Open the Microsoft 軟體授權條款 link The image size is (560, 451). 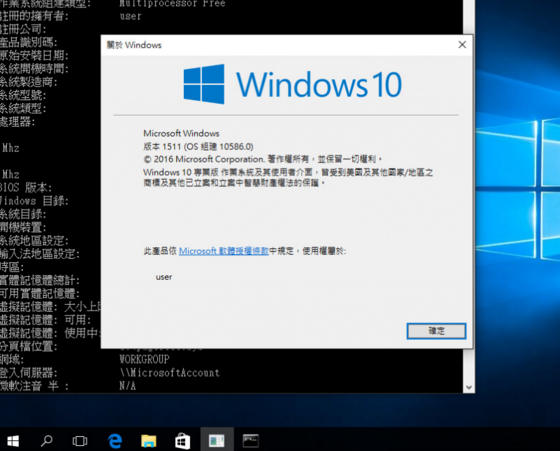[x=224, y=251]
